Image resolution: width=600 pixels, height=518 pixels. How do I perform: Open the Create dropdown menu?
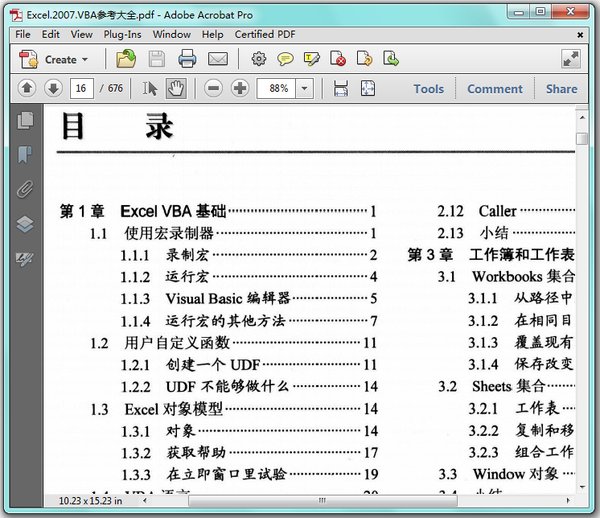click(54, 60)
